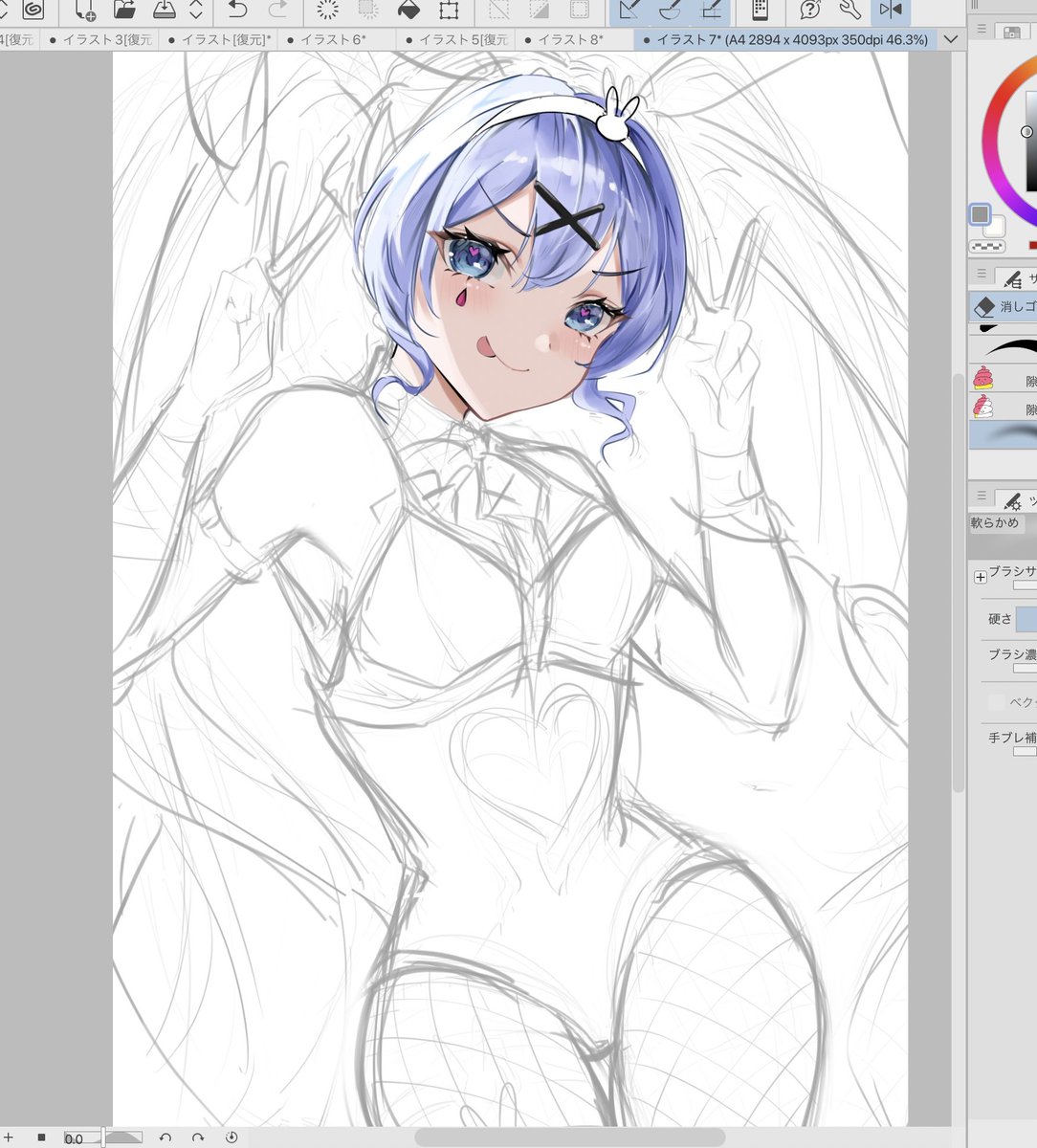Open the Sub Tool palette menu icon
The image size is (1037, 1148).
(981, 274)
